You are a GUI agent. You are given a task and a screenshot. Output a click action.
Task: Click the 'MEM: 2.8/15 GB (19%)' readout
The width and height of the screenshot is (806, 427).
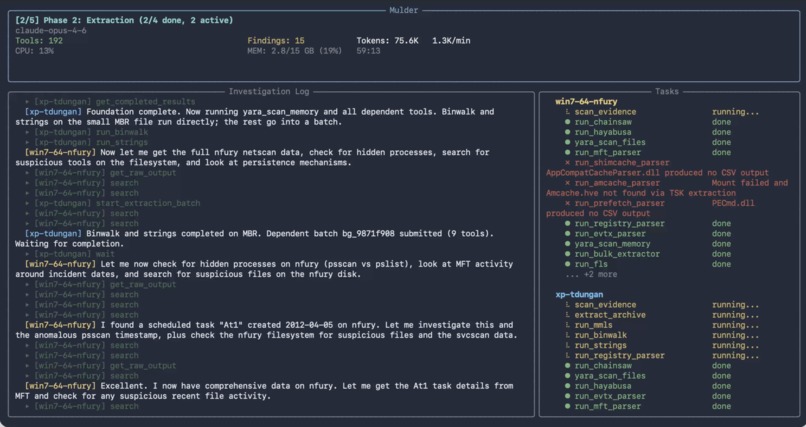pos(295,51)
